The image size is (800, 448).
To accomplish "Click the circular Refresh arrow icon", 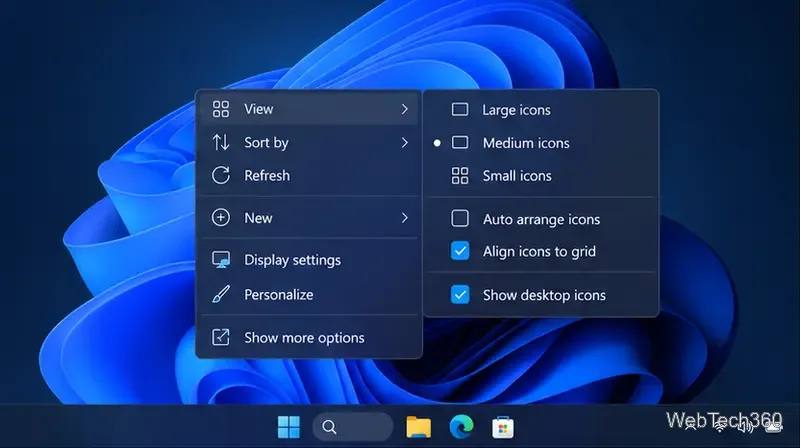I will click(x=220, y=176).
